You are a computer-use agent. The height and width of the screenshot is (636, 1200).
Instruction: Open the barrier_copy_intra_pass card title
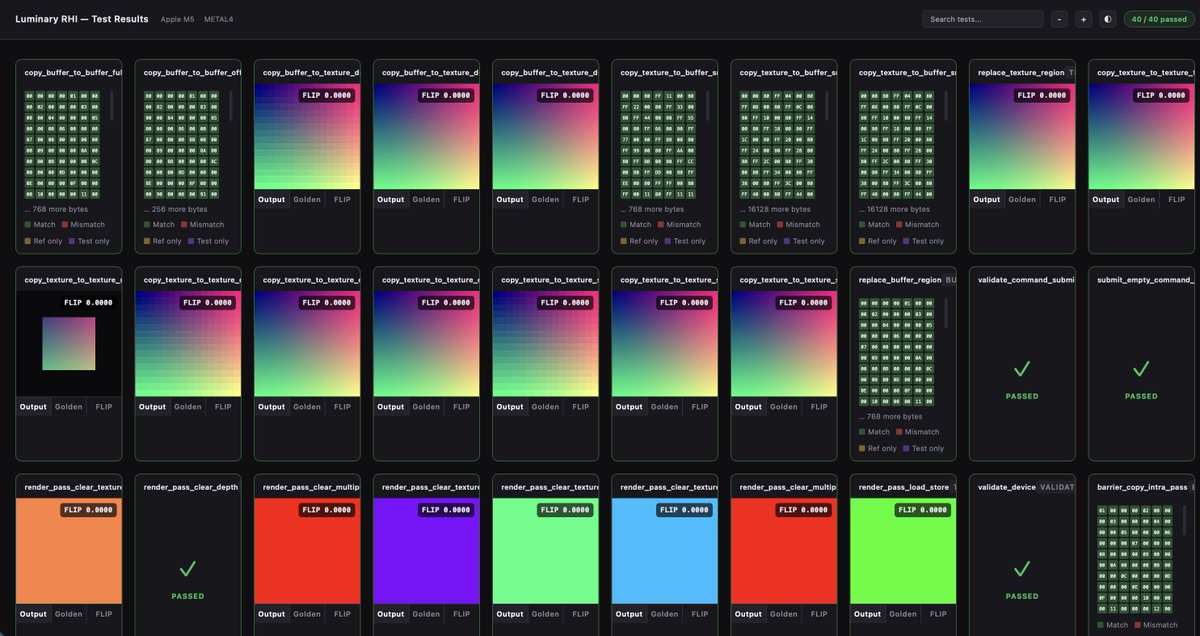[1142, 487]
